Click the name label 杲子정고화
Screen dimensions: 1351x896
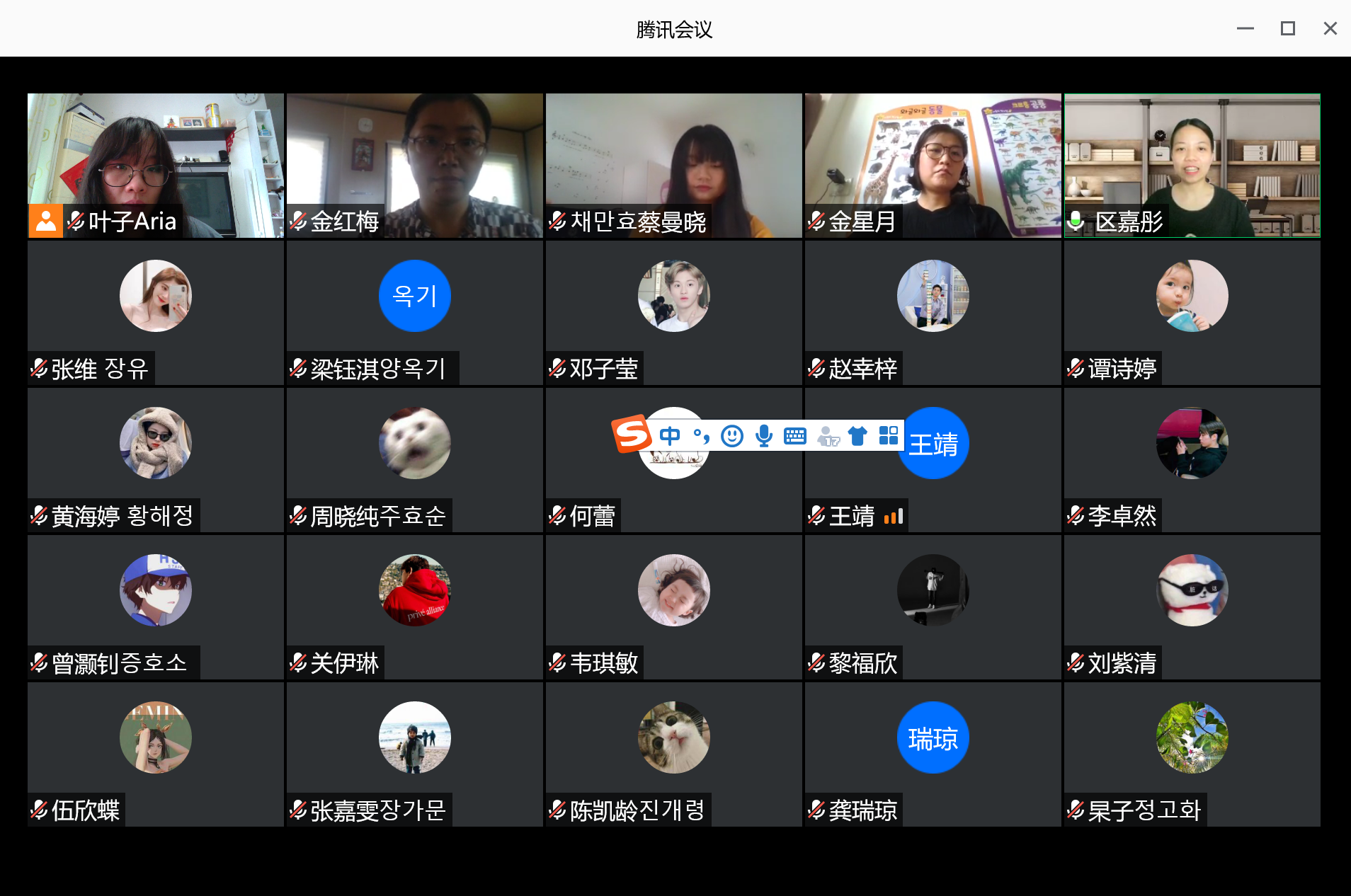tap(1144, 810)
